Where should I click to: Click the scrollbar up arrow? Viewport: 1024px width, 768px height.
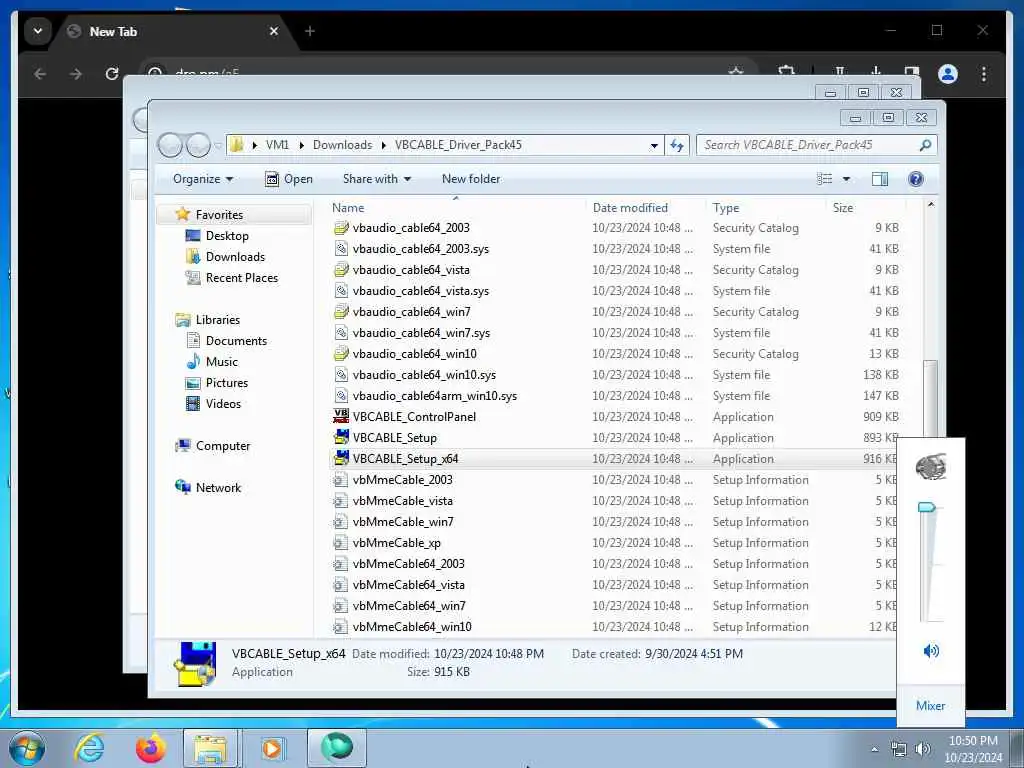tap(931, 205)
